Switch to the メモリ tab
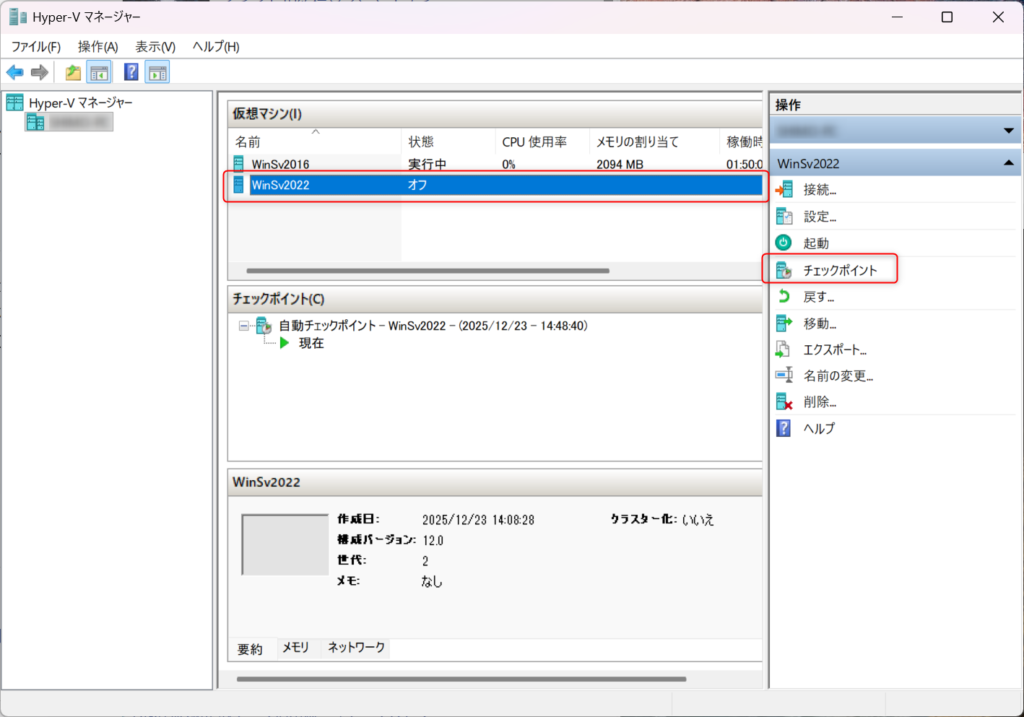The image size is (1024, 717). click(x=295, y=648)
